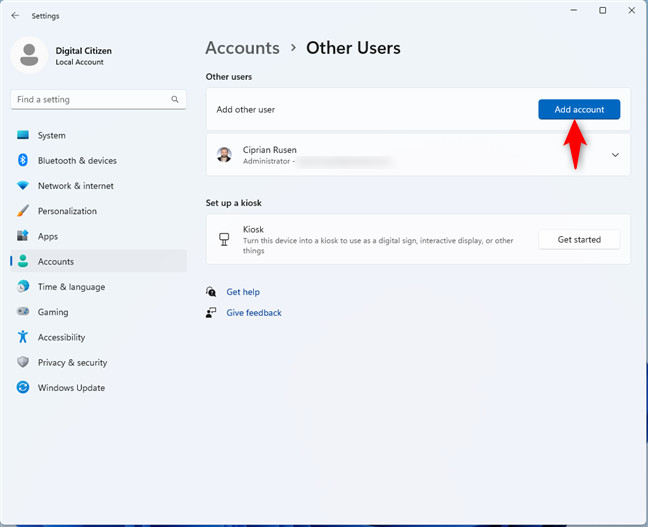Click the Time & language globe icon
The height and width of the screenshot is (527, 648).
pyautogui.click(x=22, y=287)
